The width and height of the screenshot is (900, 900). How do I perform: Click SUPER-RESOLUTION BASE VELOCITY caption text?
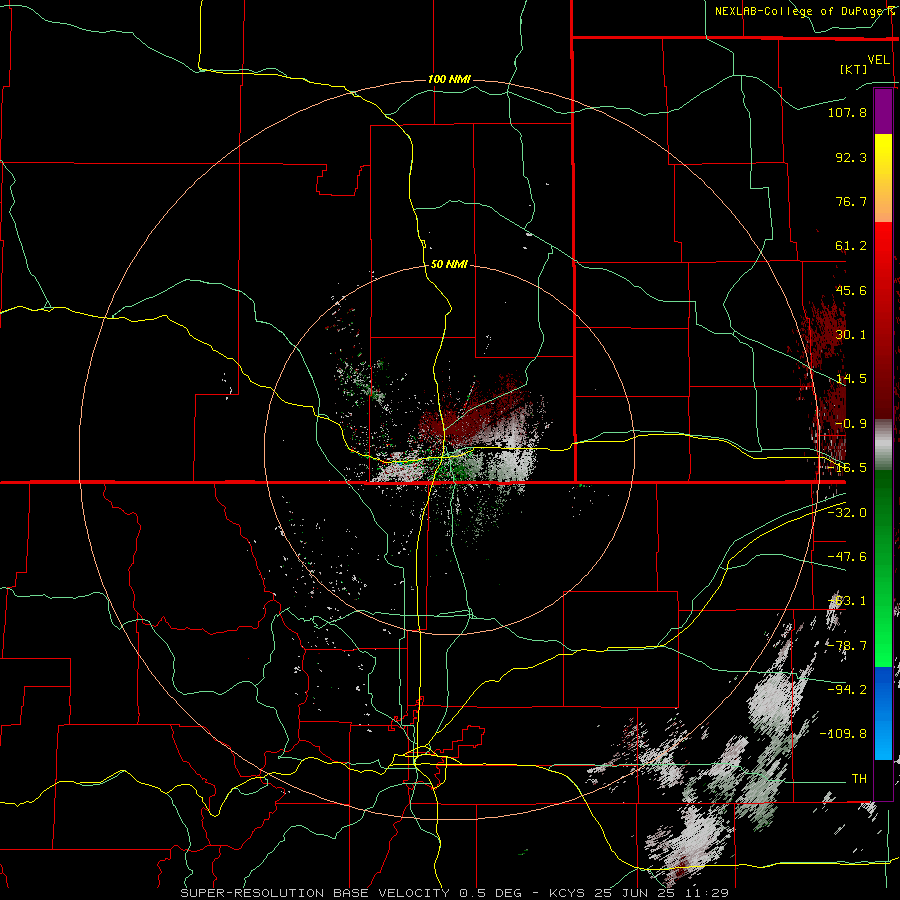[315, 893]
